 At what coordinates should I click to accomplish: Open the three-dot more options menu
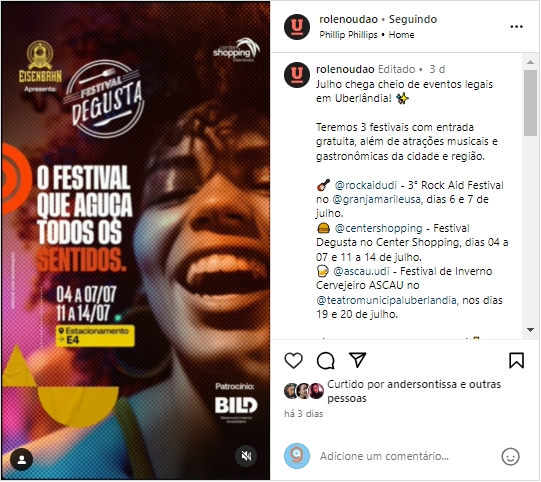point(517,27)
